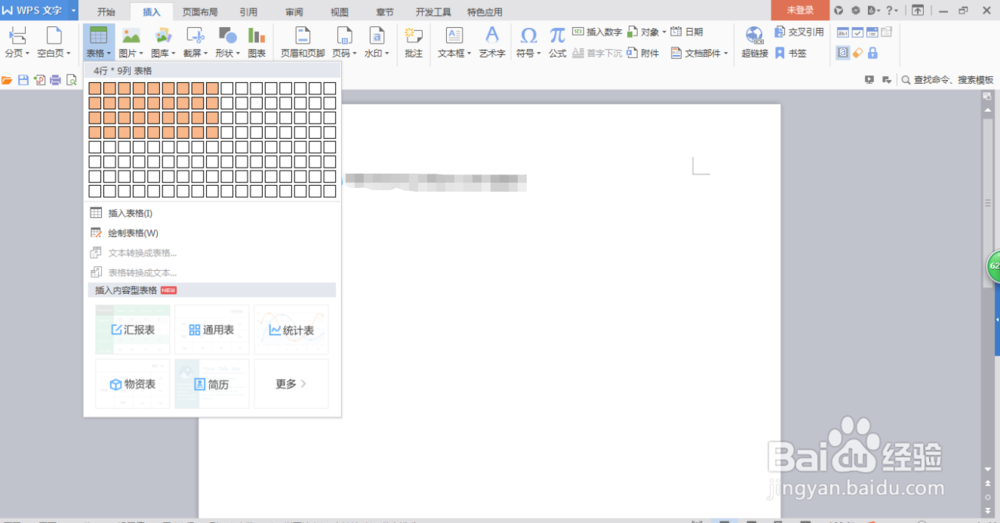Screen dimensions: 1000x523
Task: Select the 物资表 table template
Action: tap(133, 384)
